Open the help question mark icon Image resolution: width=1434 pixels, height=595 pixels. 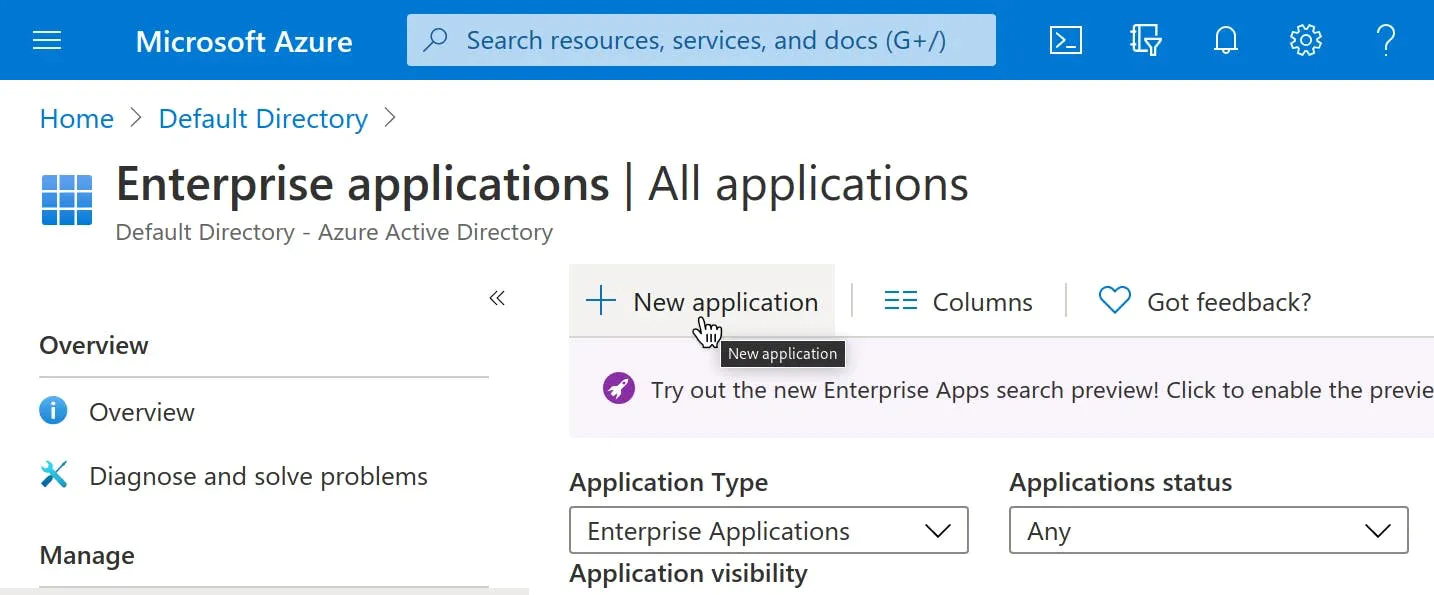[x=1385, y=40]
